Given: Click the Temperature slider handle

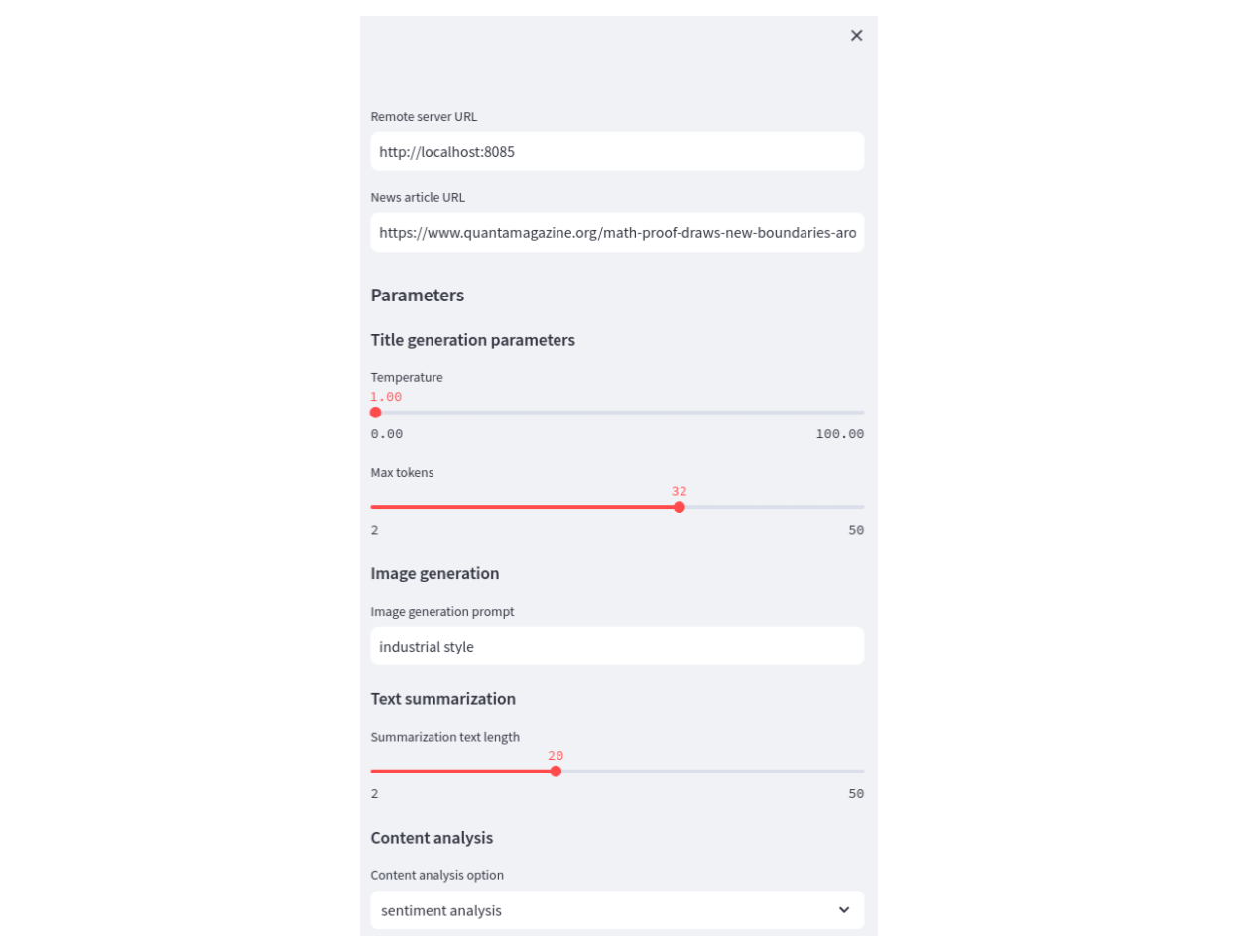Looking at the screenshot, I should click(374, 411).
